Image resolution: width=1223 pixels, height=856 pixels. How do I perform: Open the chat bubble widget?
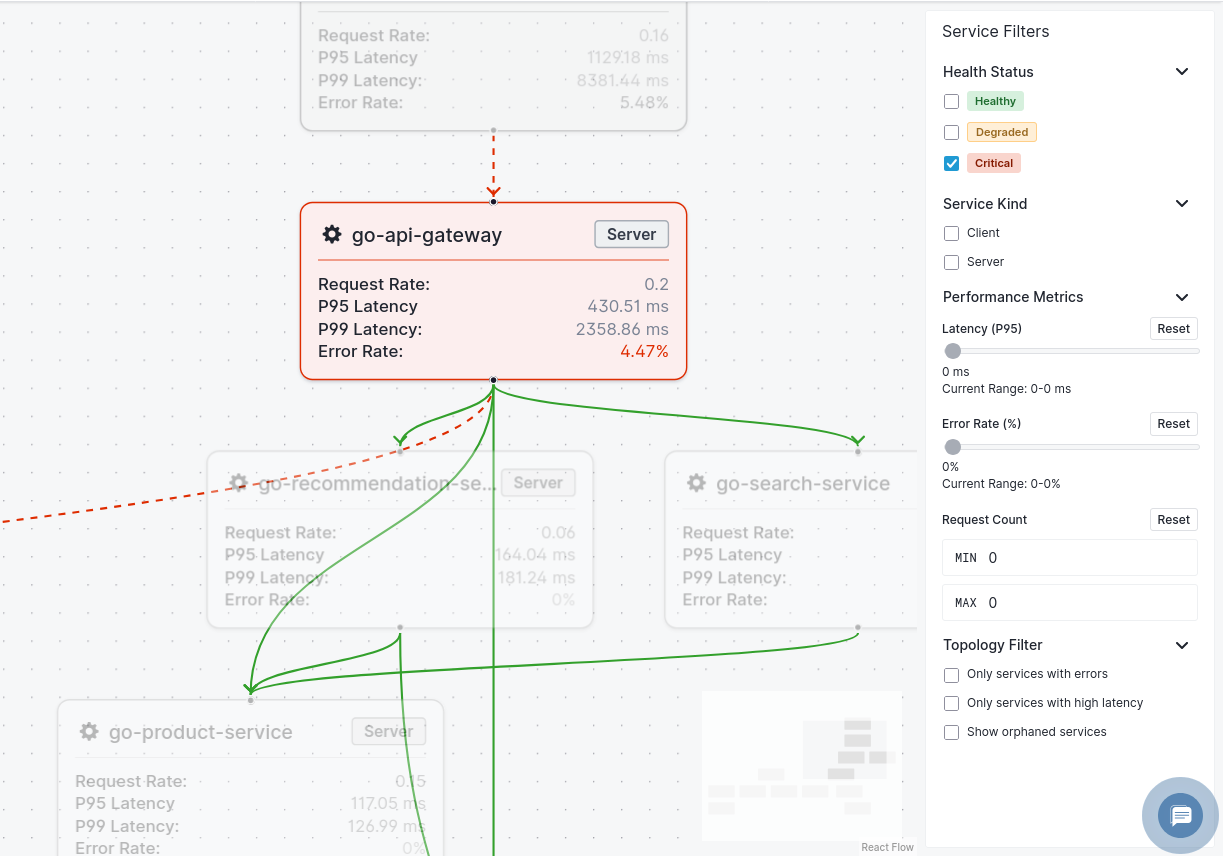(x=1180, y=816)
